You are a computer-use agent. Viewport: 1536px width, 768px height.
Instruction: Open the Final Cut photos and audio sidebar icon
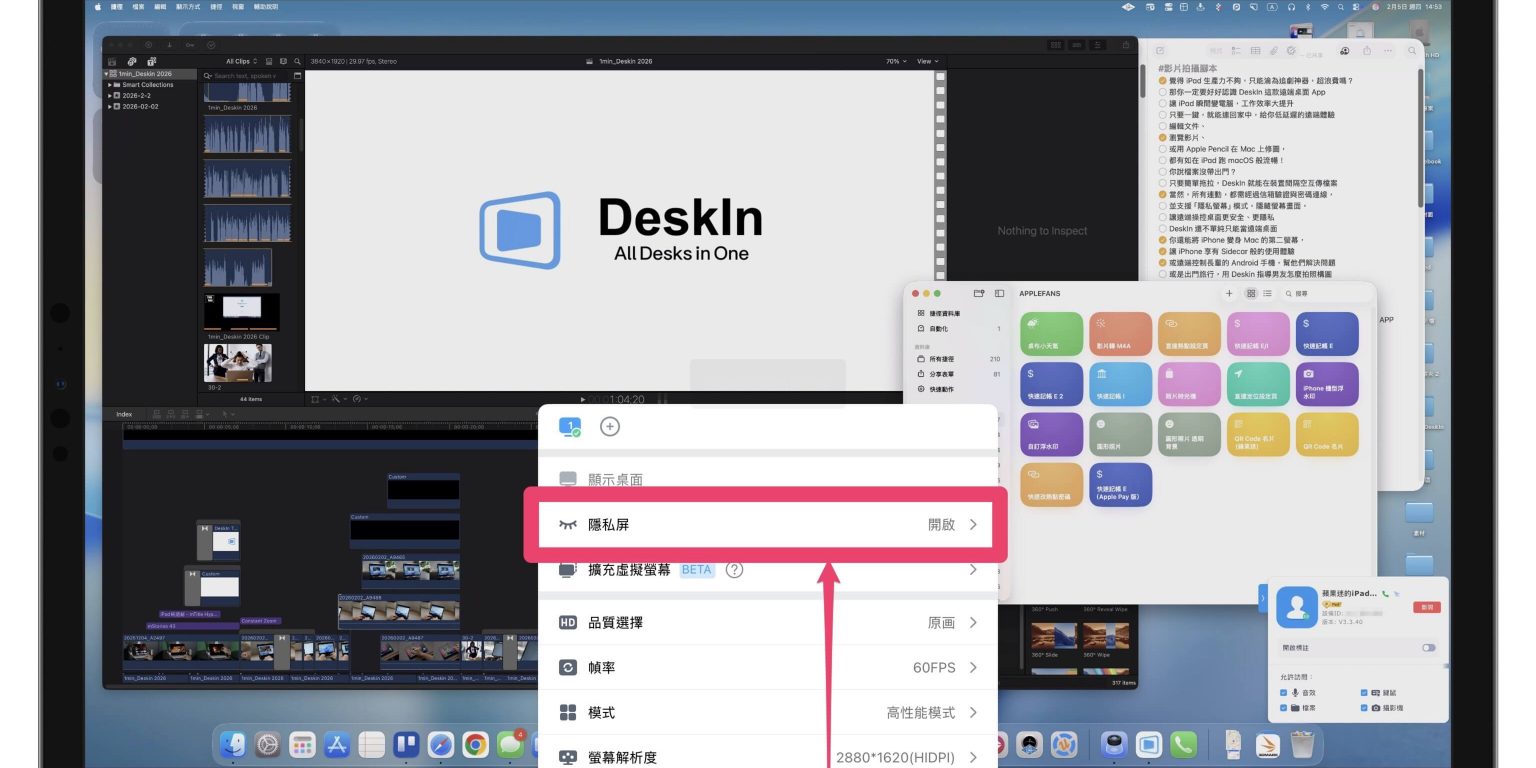pos(131,61)
